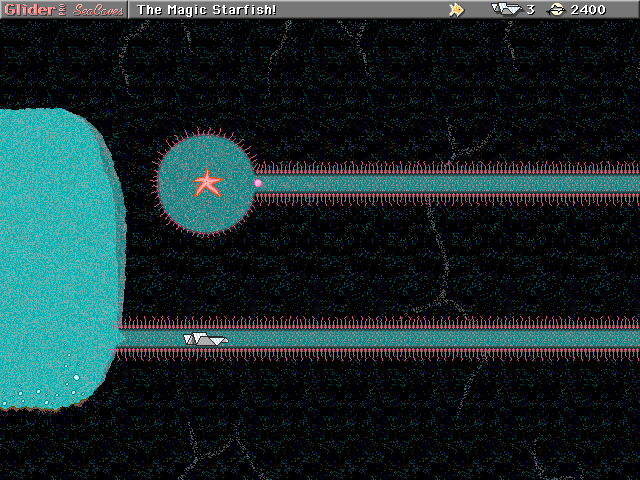Click the upper water tunnel right of pearl
The height and width of the screenshot is (480, 640).
point(450,183)
